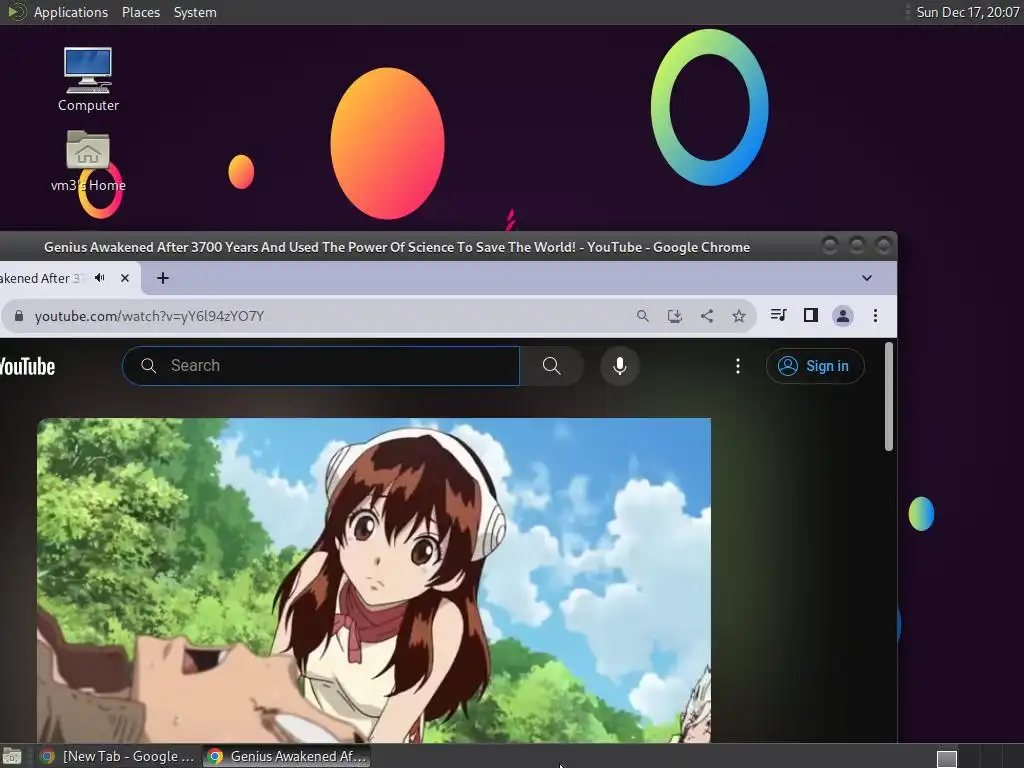Open the Chrome profile avatar

click(842, 316)
